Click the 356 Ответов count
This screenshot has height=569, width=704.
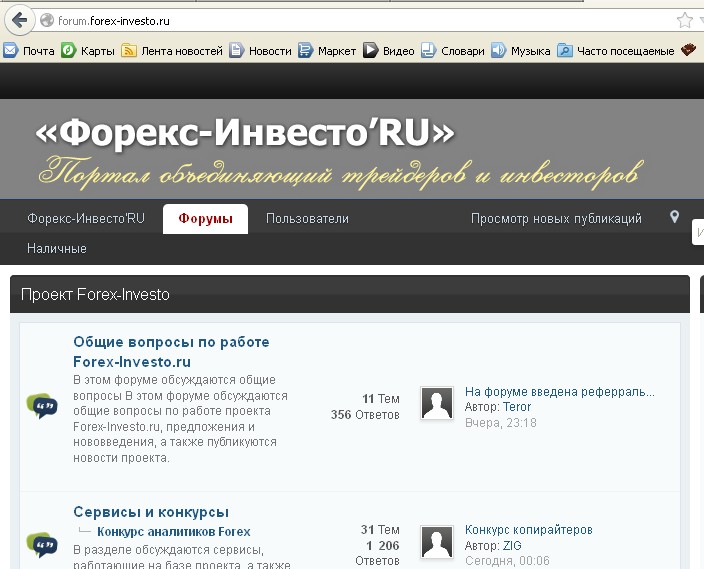click(365, 415)
